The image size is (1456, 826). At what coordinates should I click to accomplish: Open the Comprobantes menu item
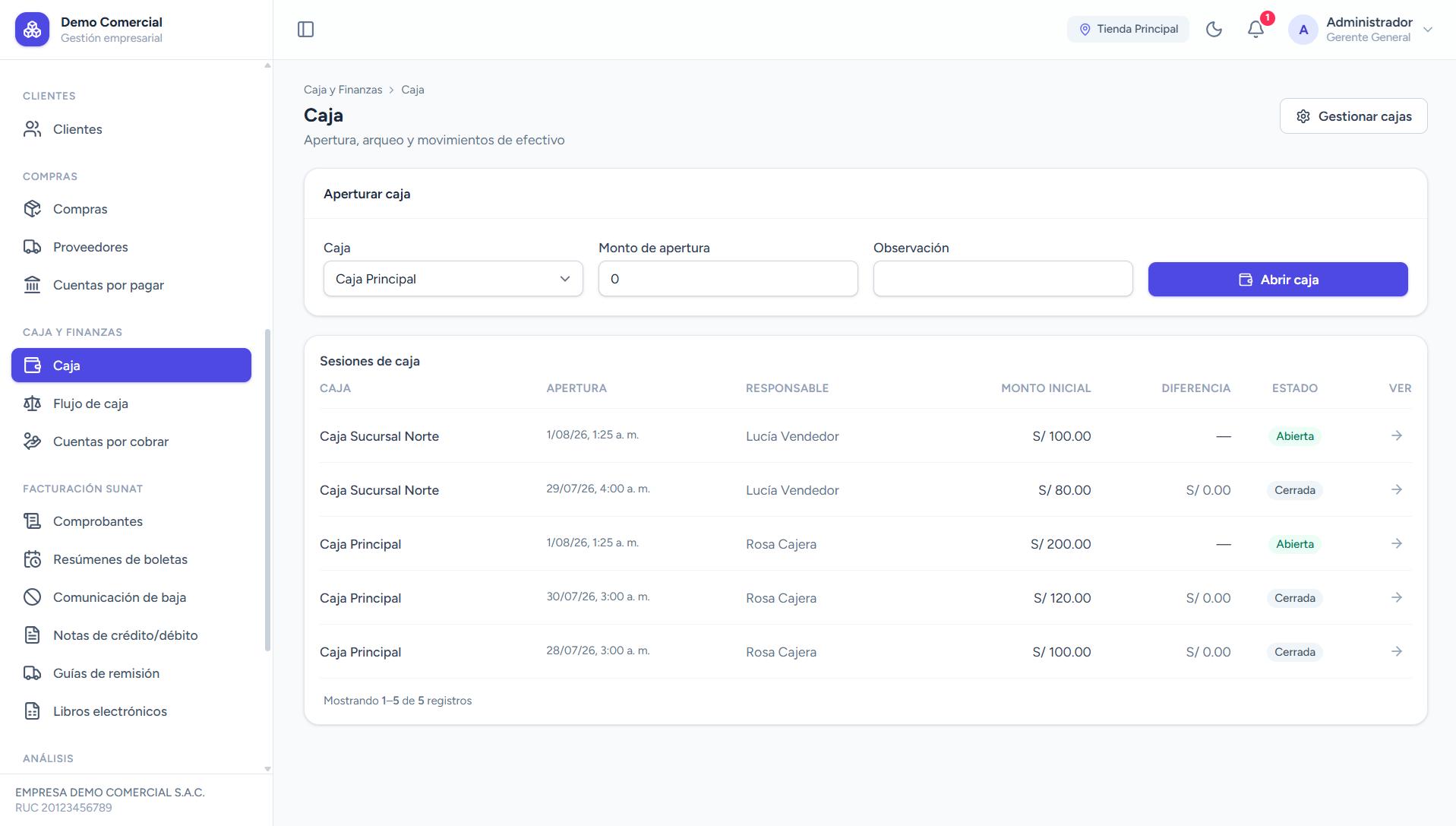(131, 521)
